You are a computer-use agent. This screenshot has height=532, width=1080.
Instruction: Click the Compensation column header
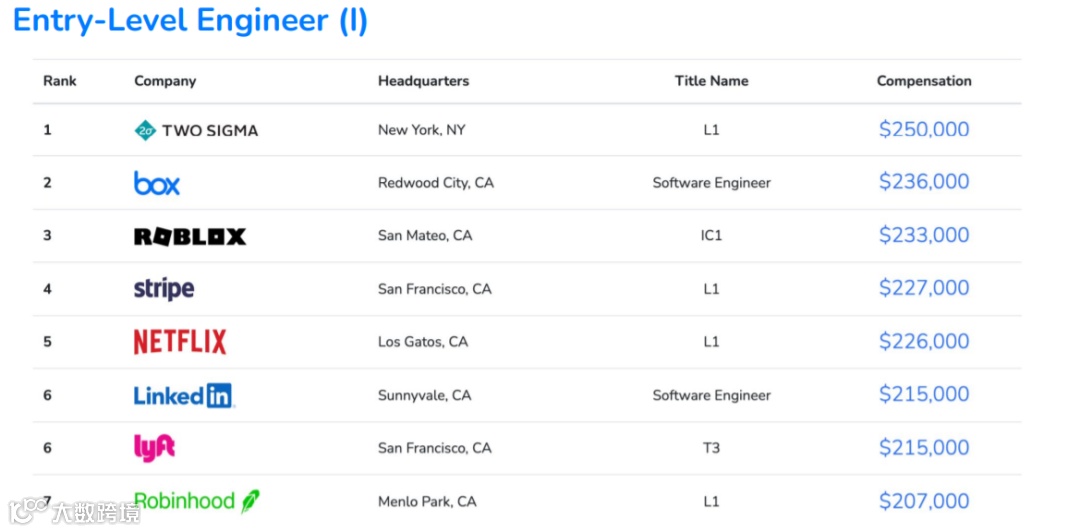pyautogui.click(x=924, y=81)
